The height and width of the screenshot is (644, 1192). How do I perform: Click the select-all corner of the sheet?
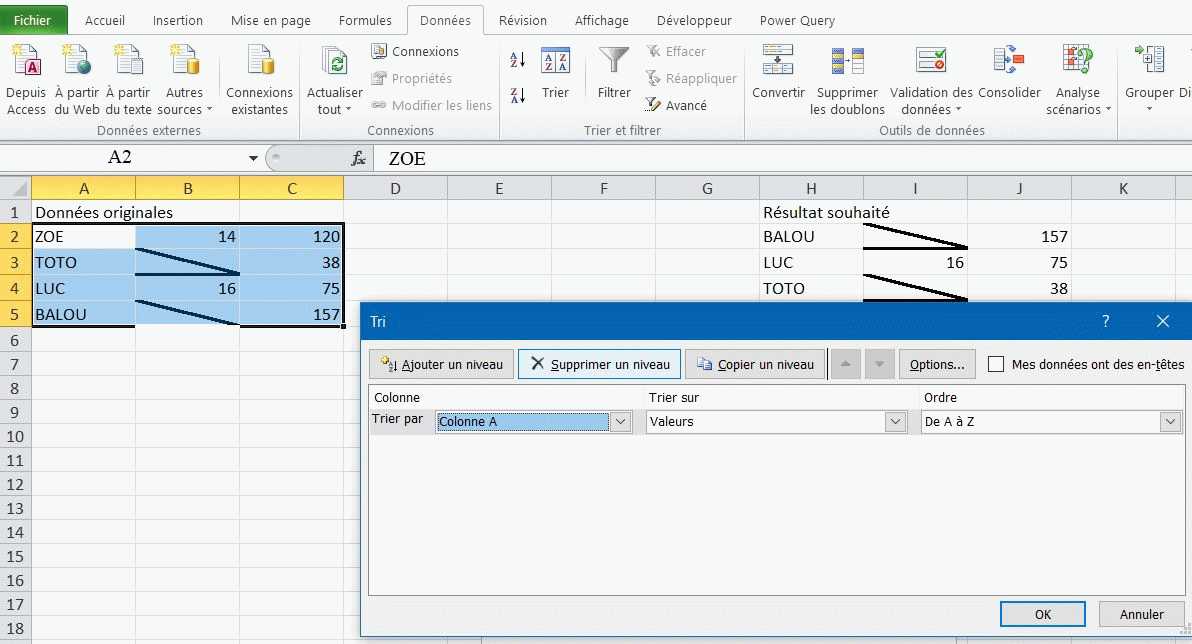pyautogui.click(x=15, y=188)
